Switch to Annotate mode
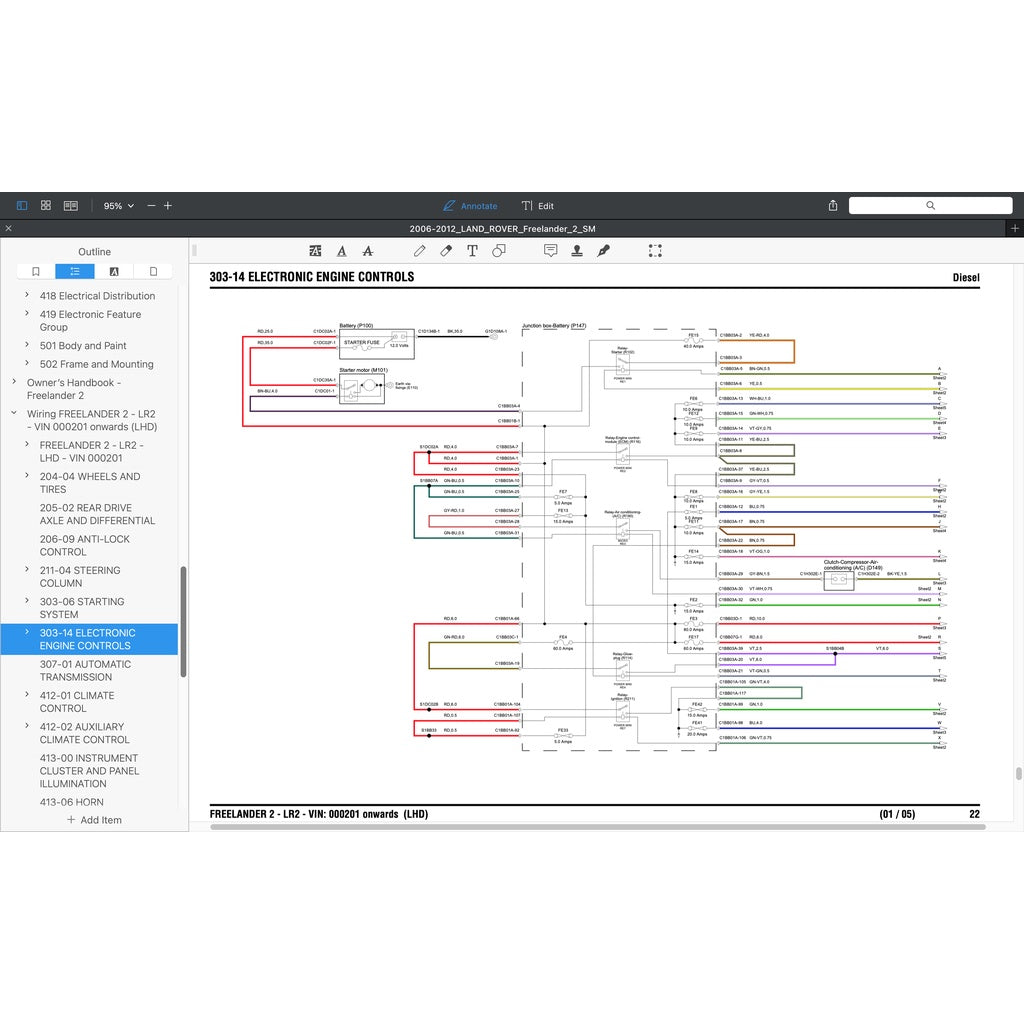Image resolution: width=1024 pixels, height=1024 pixels. (470, 206)
